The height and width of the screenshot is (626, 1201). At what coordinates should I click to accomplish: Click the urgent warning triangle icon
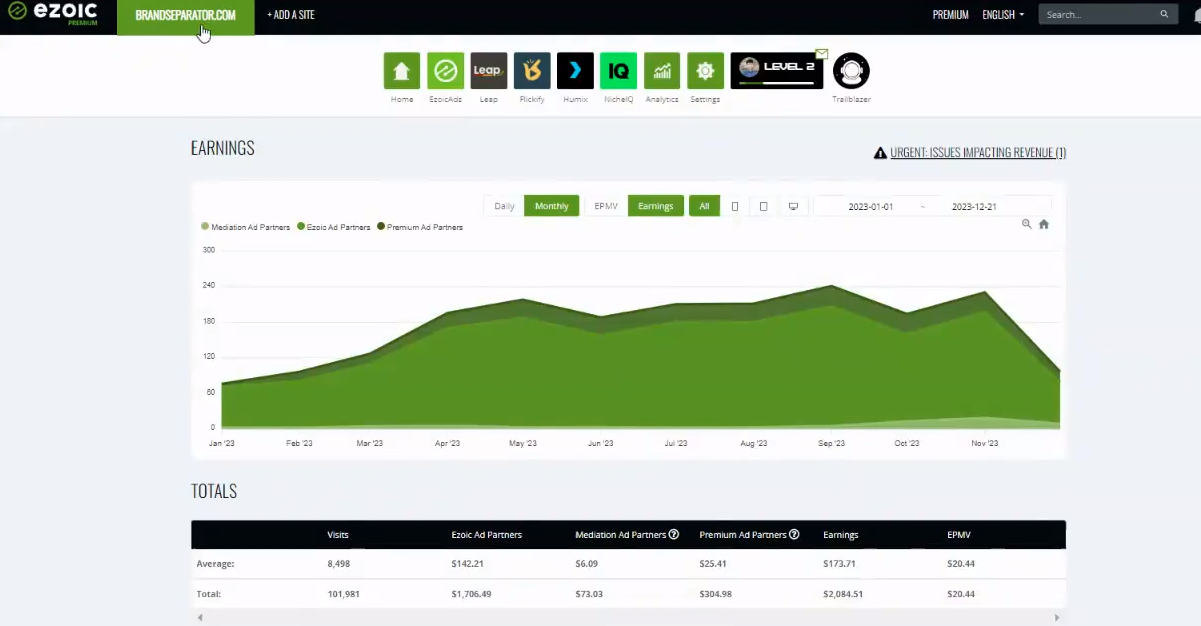click(x=880, y=153)
